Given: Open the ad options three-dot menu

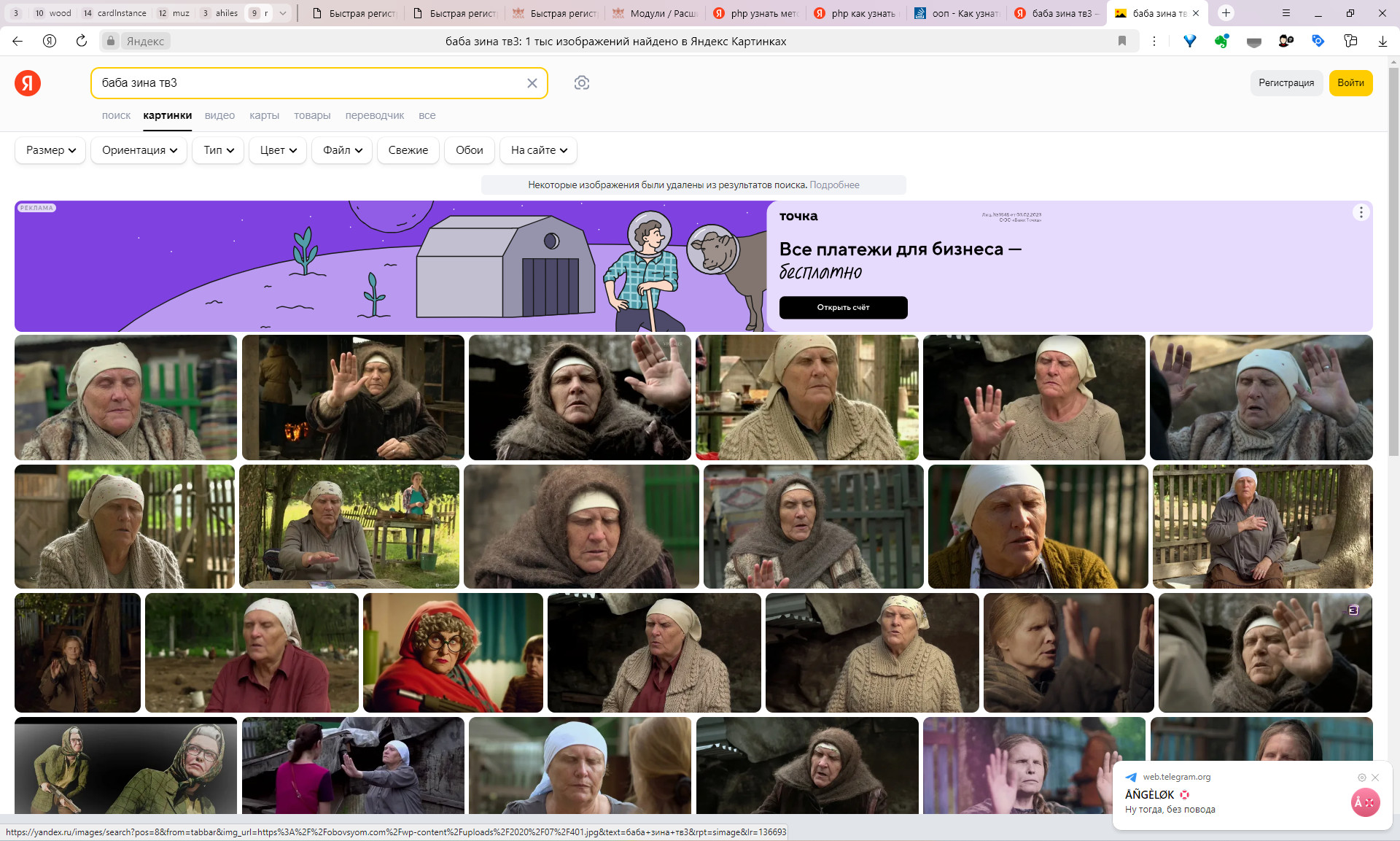Looking at the screenshot, I should [1361, 212].
